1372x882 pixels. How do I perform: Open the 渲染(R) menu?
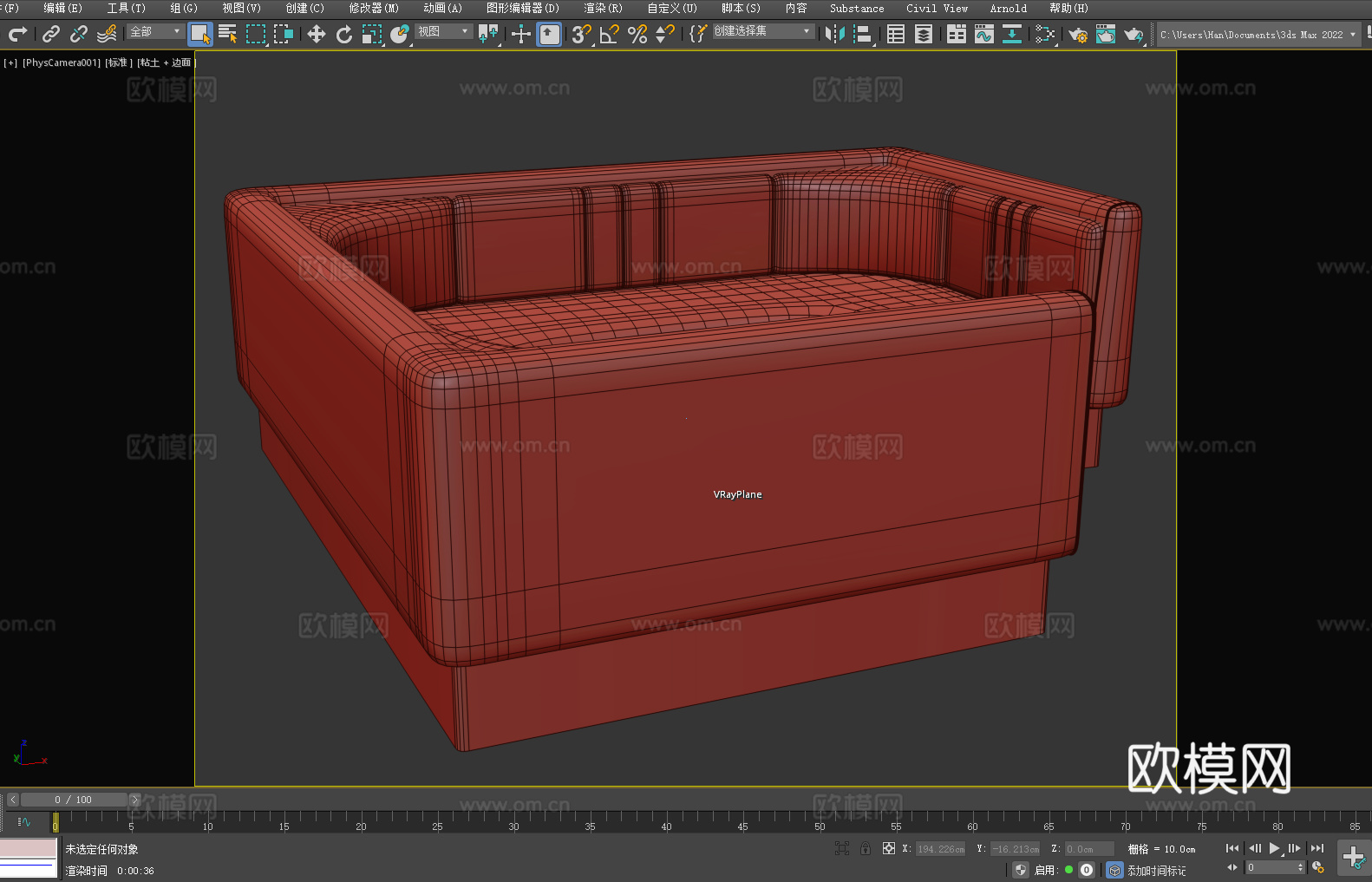pyautogui.click(x=603, y=8)
